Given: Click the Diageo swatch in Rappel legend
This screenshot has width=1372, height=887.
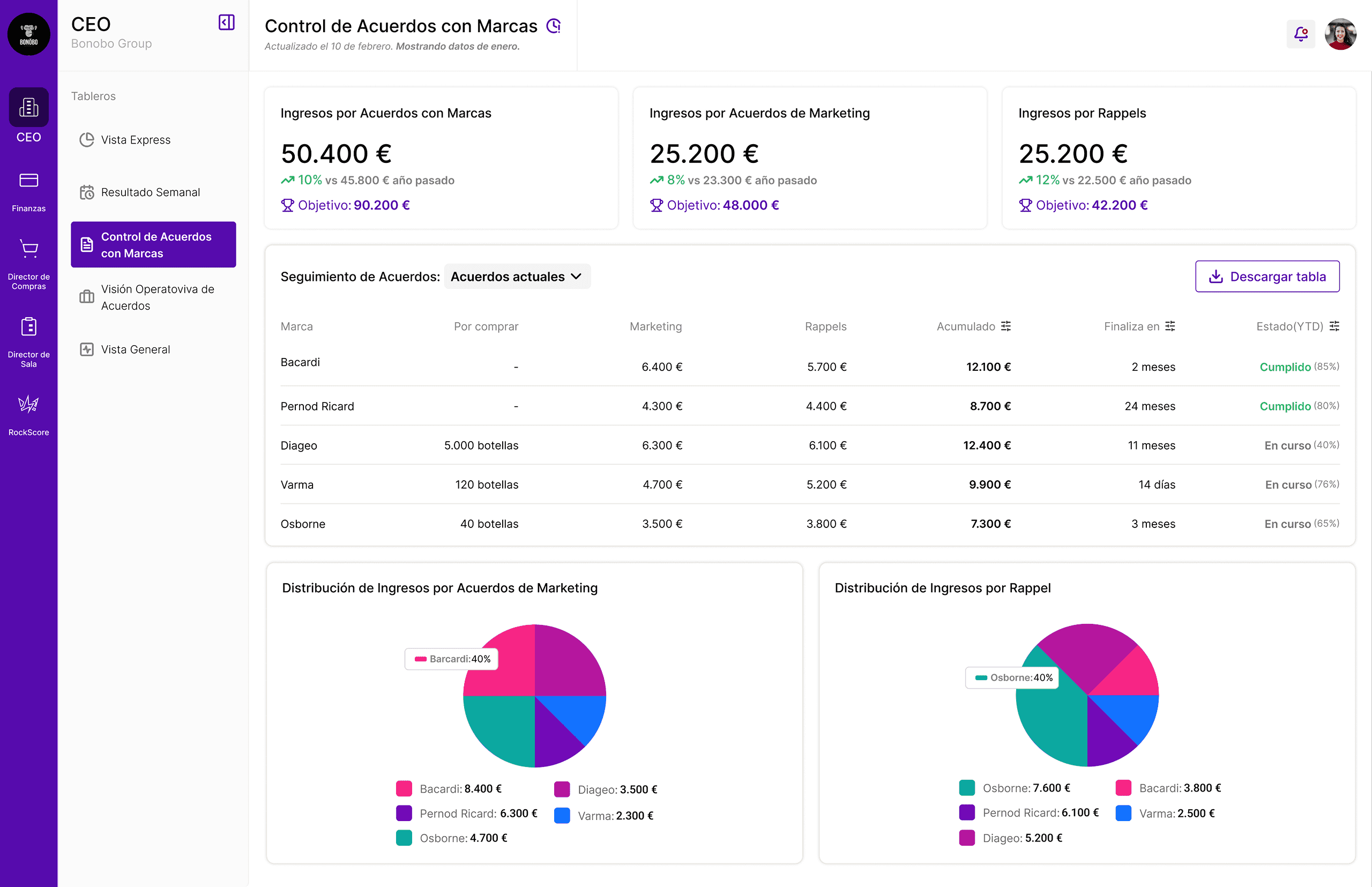Looking at the screenshot, I should (x=967, y=838).
